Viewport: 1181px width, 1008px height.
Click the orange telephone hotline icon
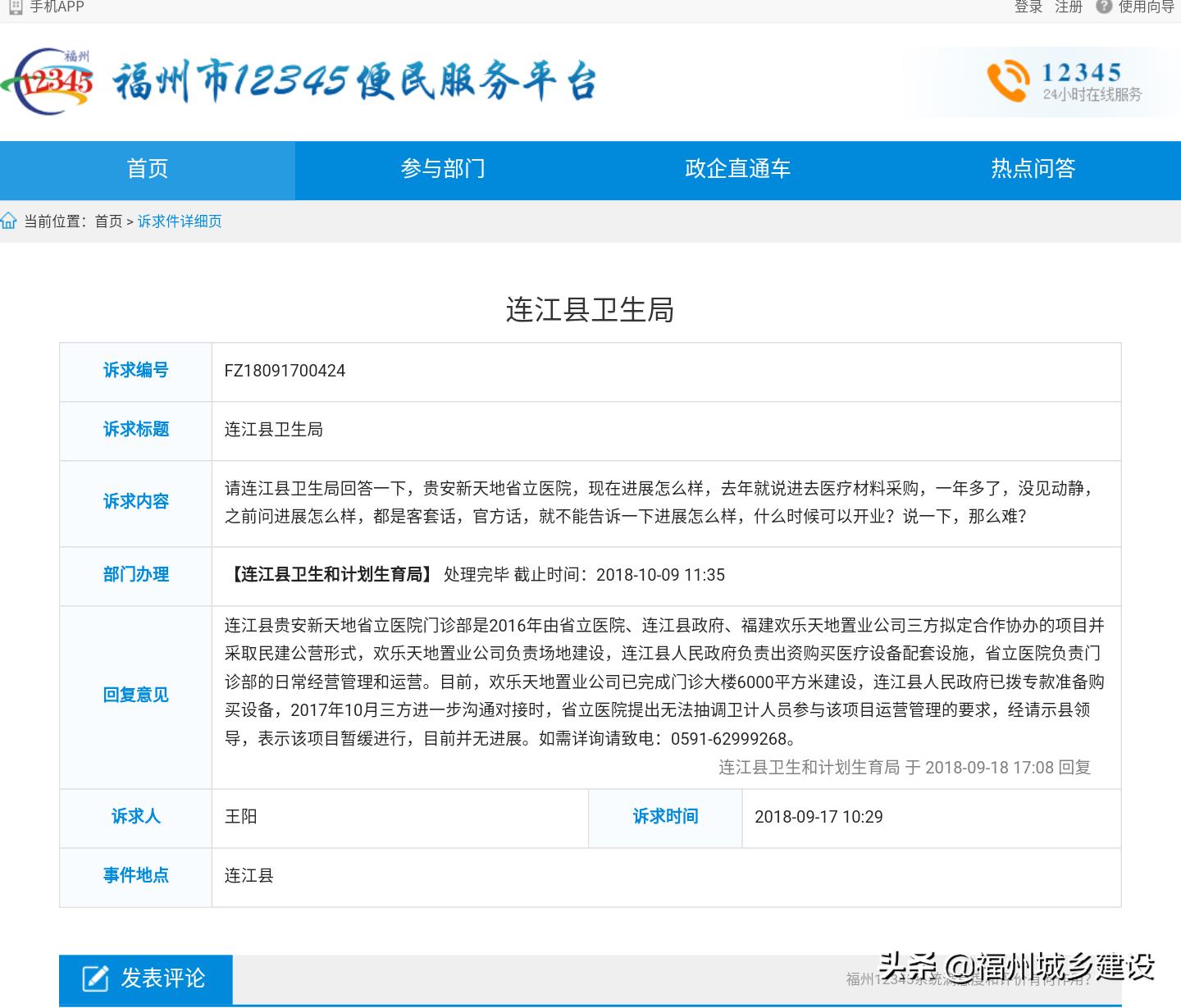[1007, 81]
